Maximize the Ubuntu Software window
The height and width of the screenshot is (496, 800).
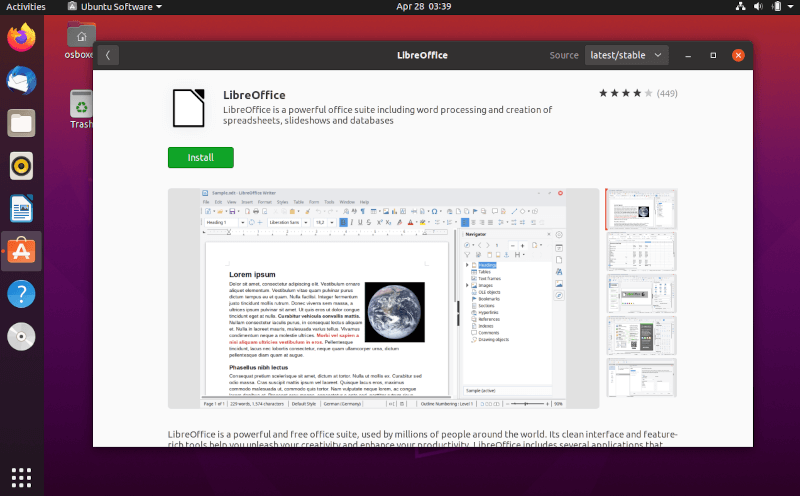713,55
